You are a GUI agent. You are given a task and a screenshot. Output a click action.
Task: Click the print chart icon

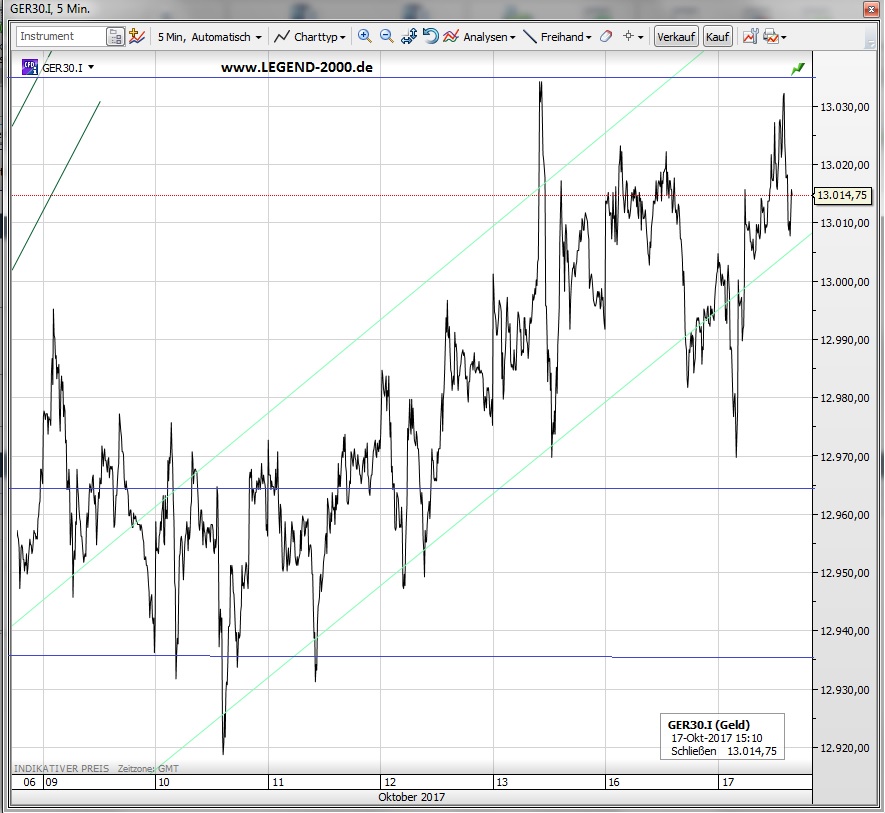(770, 37)
